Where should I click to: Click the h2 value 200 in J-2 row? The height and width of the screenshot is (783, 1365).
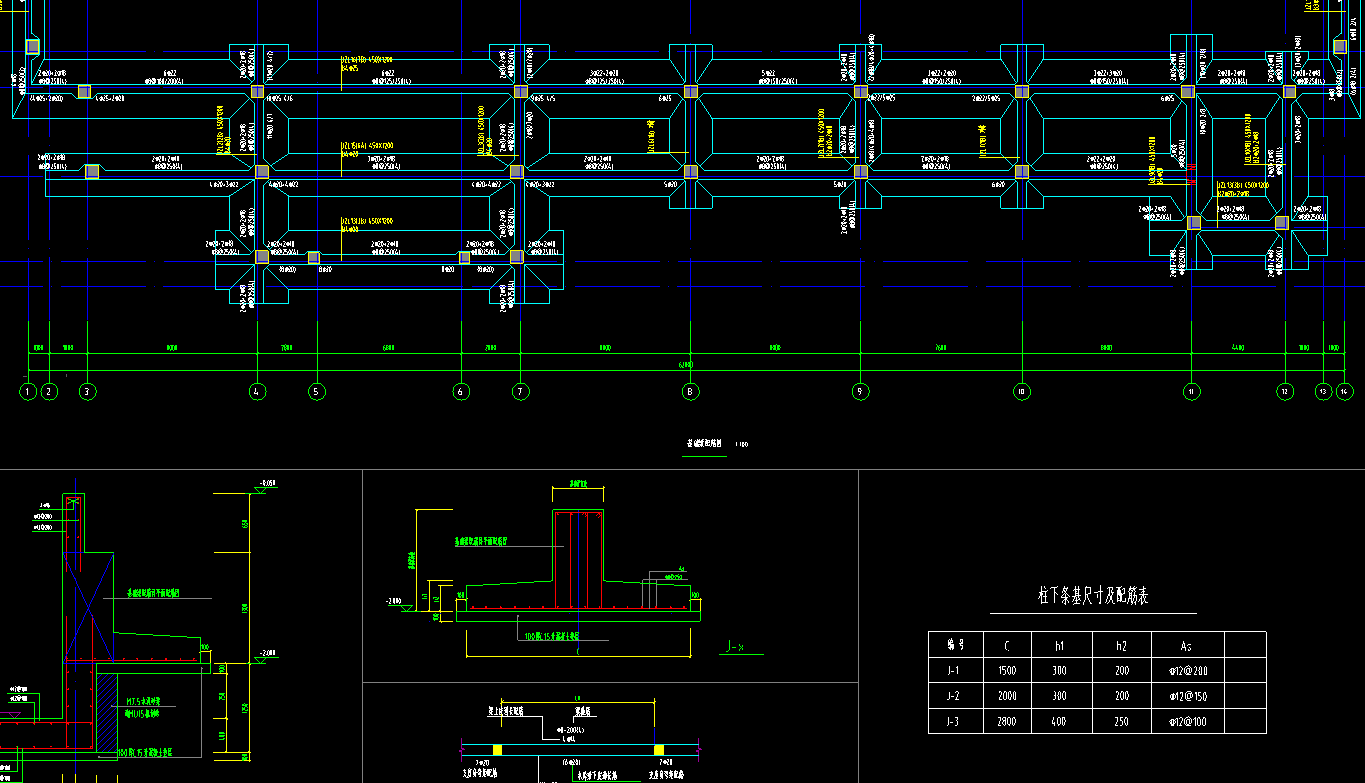pyautogui.click(x=1123, y=696)
